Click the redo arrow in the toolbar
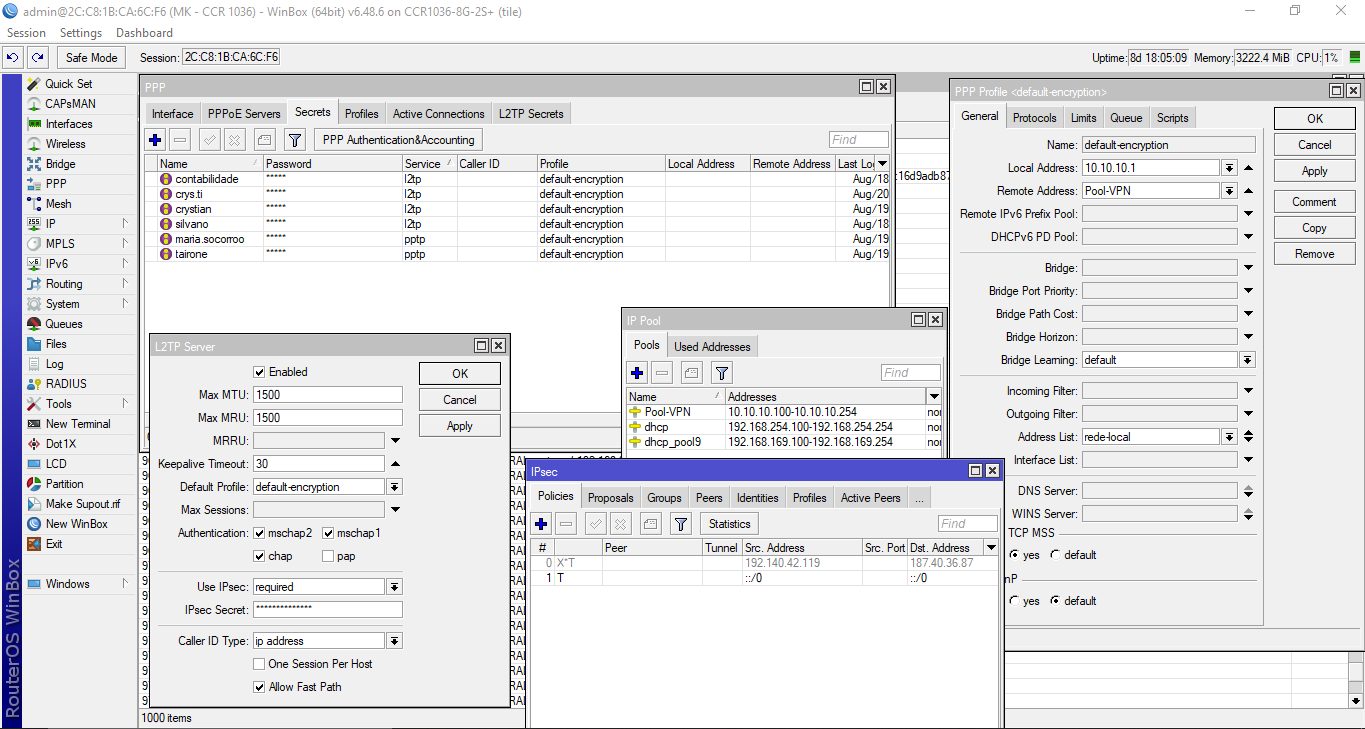The height and width of the screenshot is (729, 1365). tap(38, 58)
